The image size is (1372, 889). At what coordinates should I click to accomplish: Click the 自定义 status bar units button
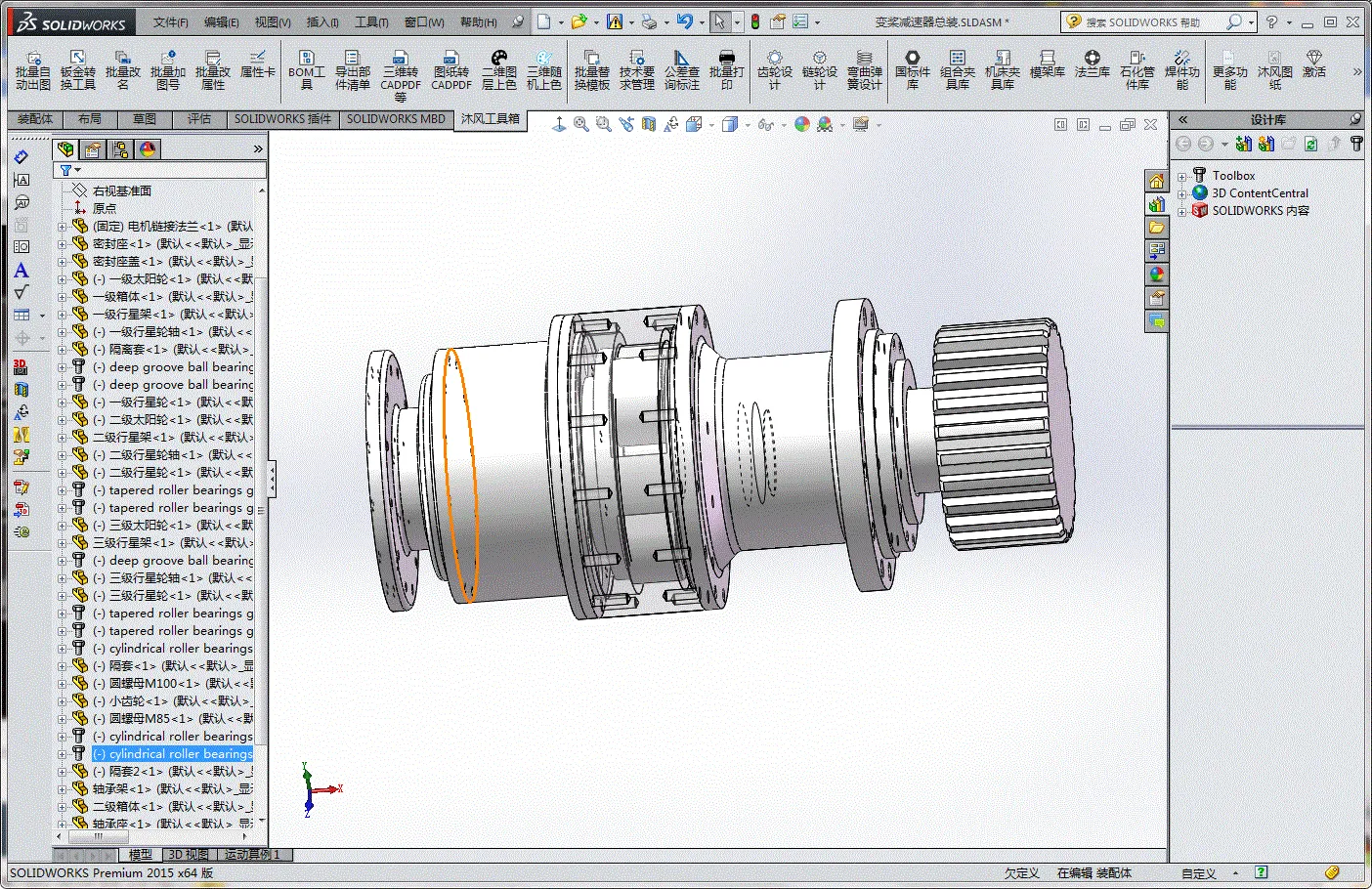[x=1199, y=874]
